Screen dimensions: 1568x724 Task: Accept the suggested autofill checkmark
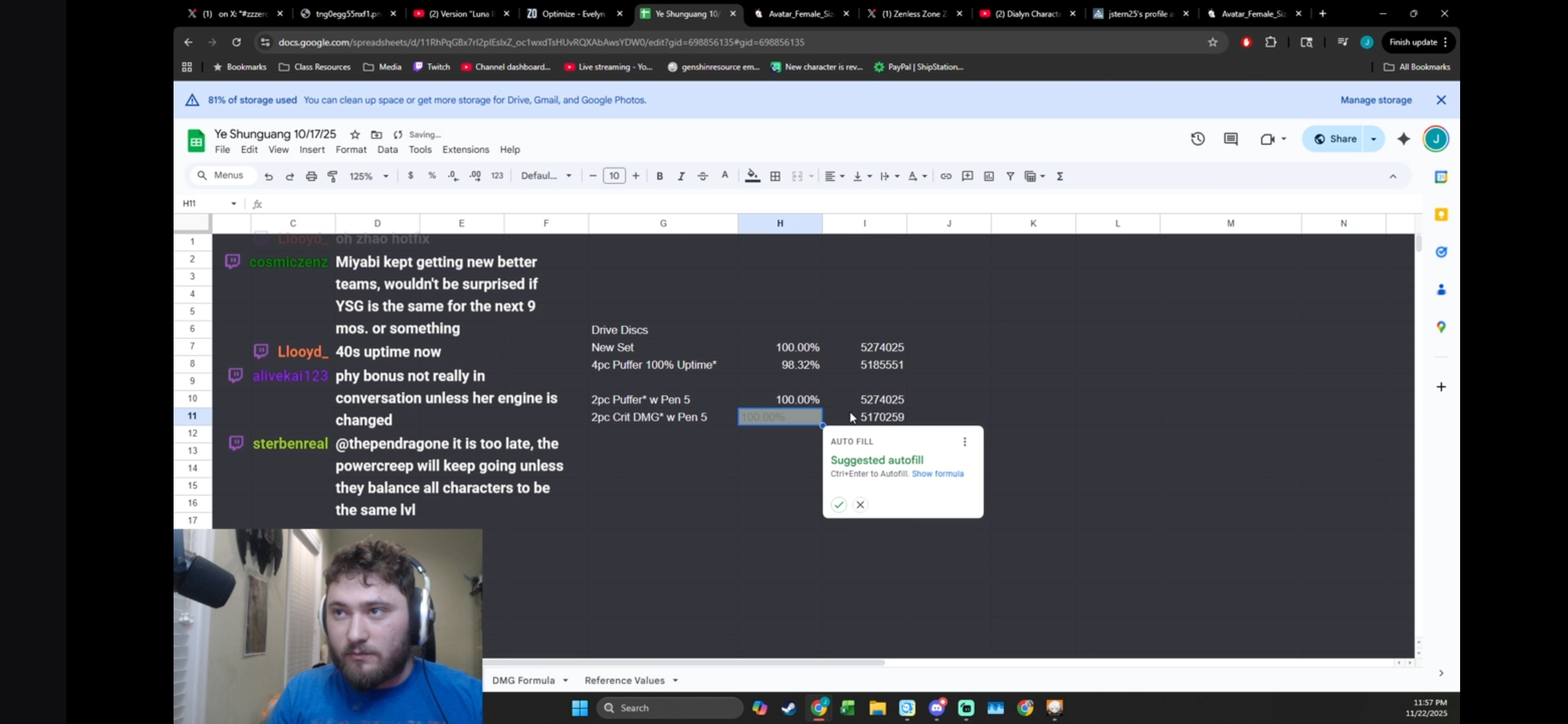[x=838, y=505]
